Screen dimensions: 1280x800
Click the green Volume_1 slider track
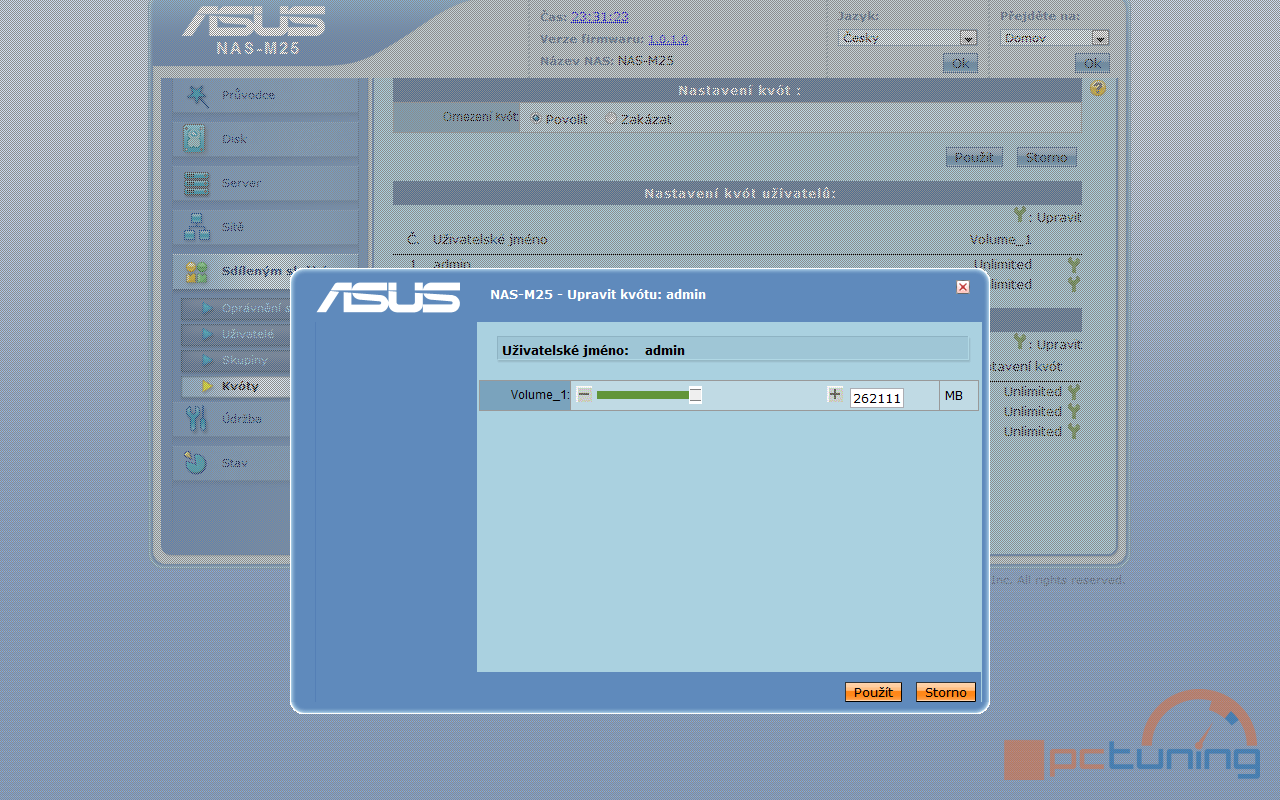pyautogui.click(x=642, y=395)
